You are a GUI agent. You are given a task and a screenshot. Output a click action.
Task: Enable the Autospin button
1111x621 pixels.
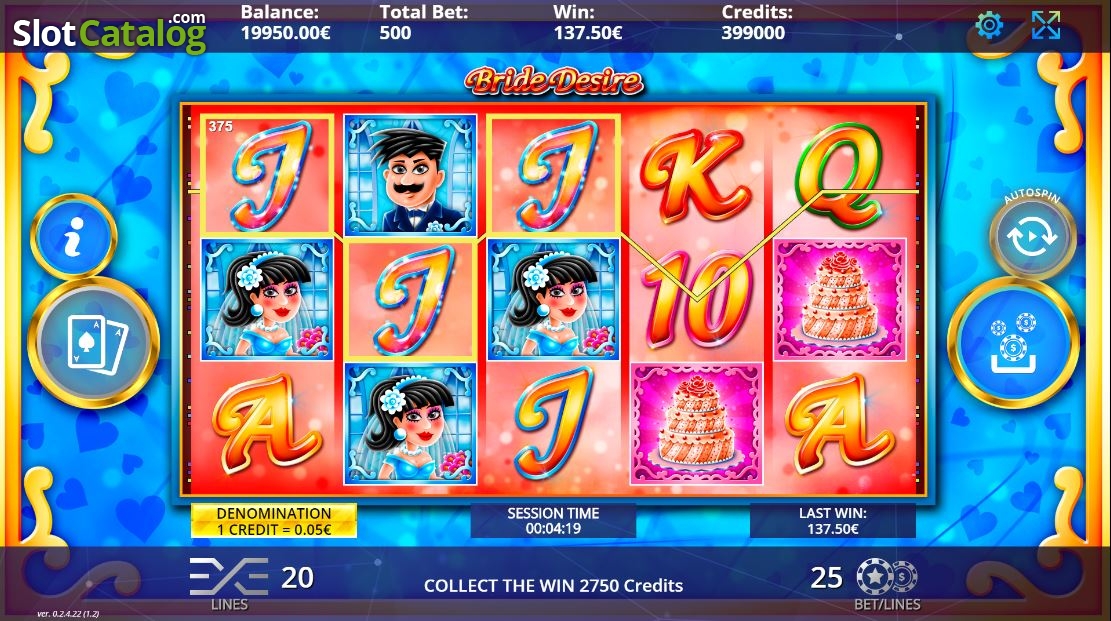pos(1032,237)
